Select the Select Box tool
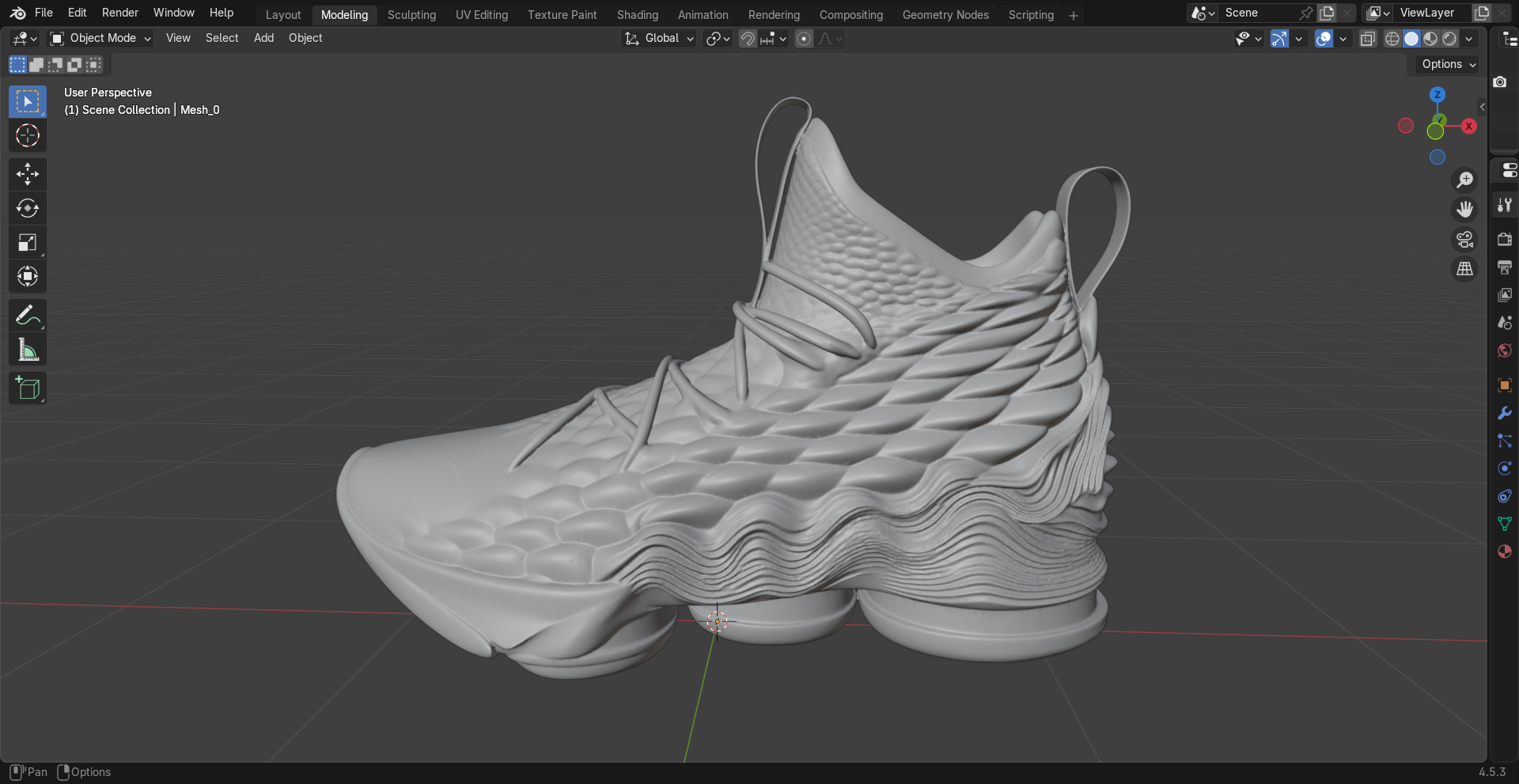Viewport: 1519px width, 784px height. click(x=28, y=101)
